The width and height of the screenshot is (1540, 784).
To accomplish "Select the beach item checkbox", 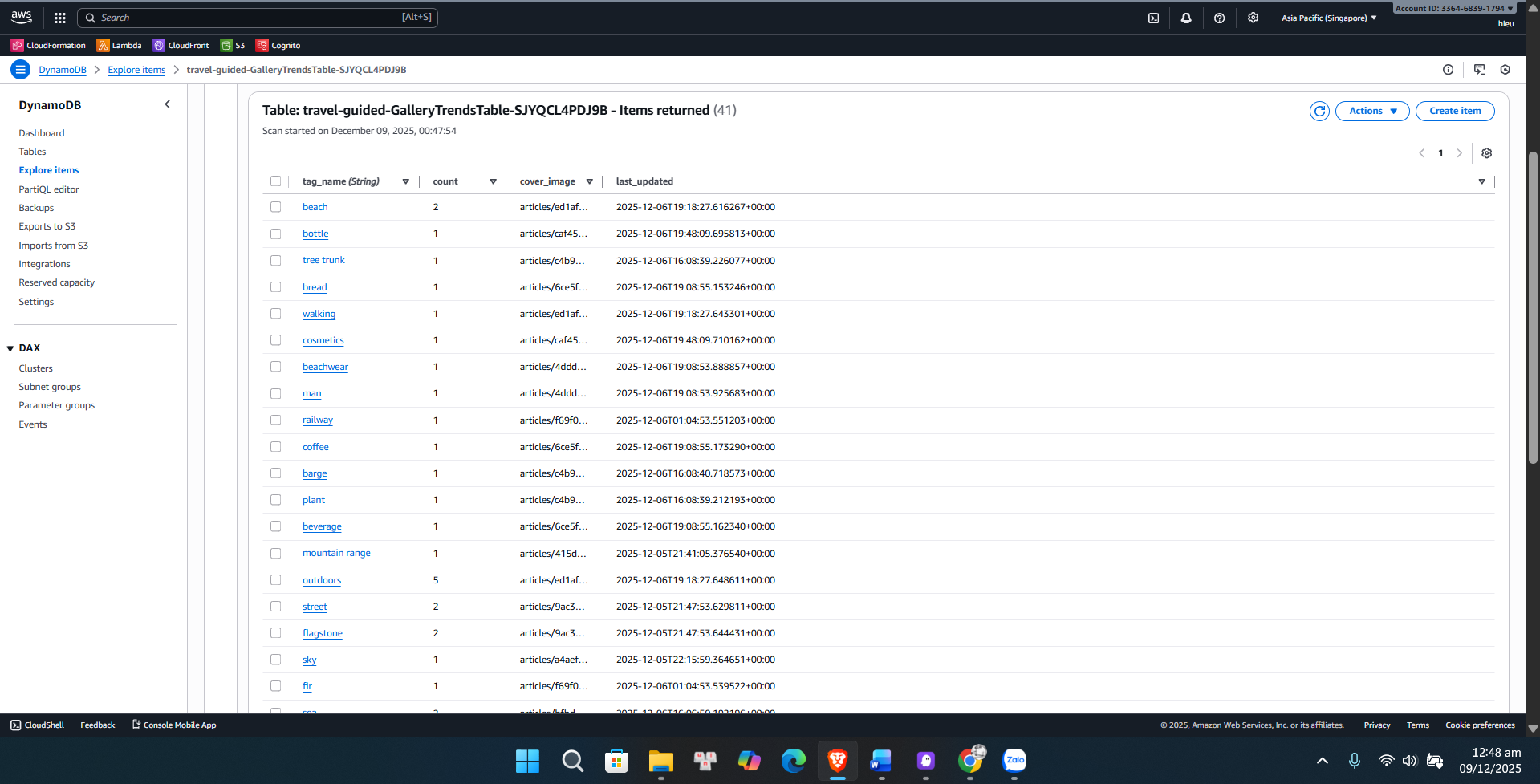I will [276, 207].
